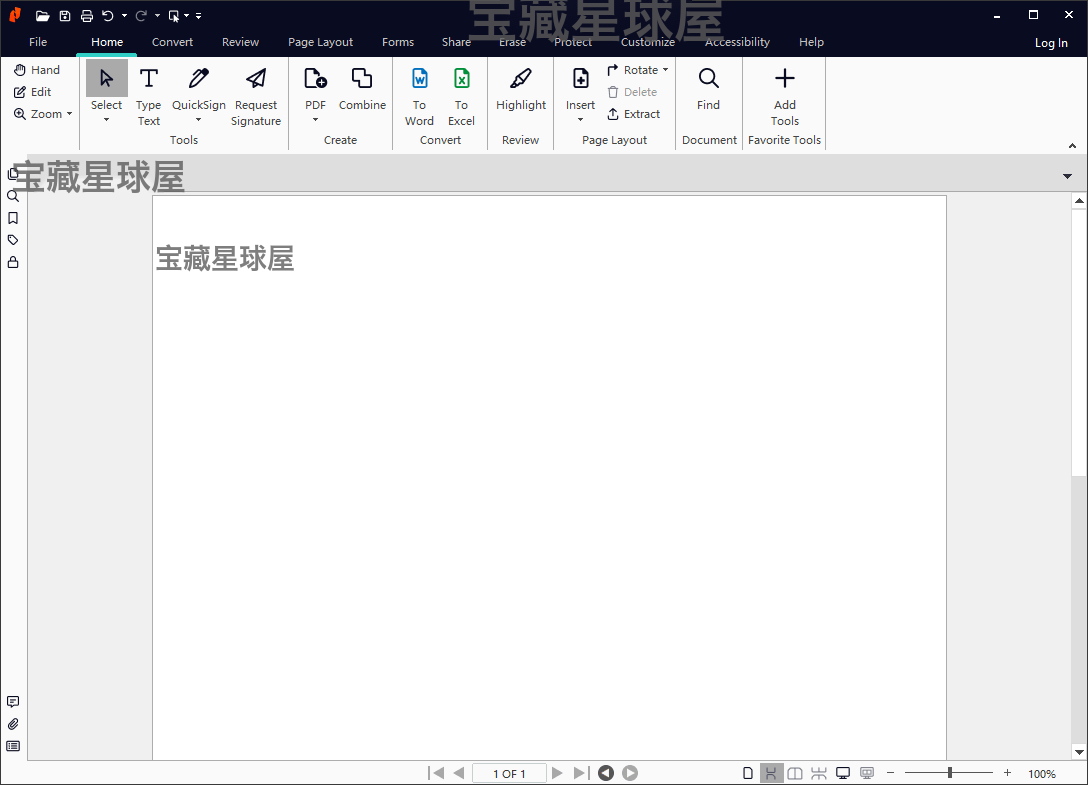Open the Tags pane in the sidebar

[13, 240]
